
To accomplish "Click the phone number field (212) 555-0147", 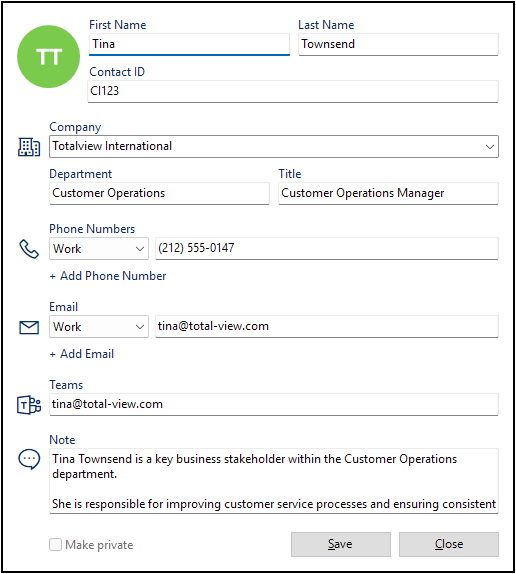I will 327,249.
